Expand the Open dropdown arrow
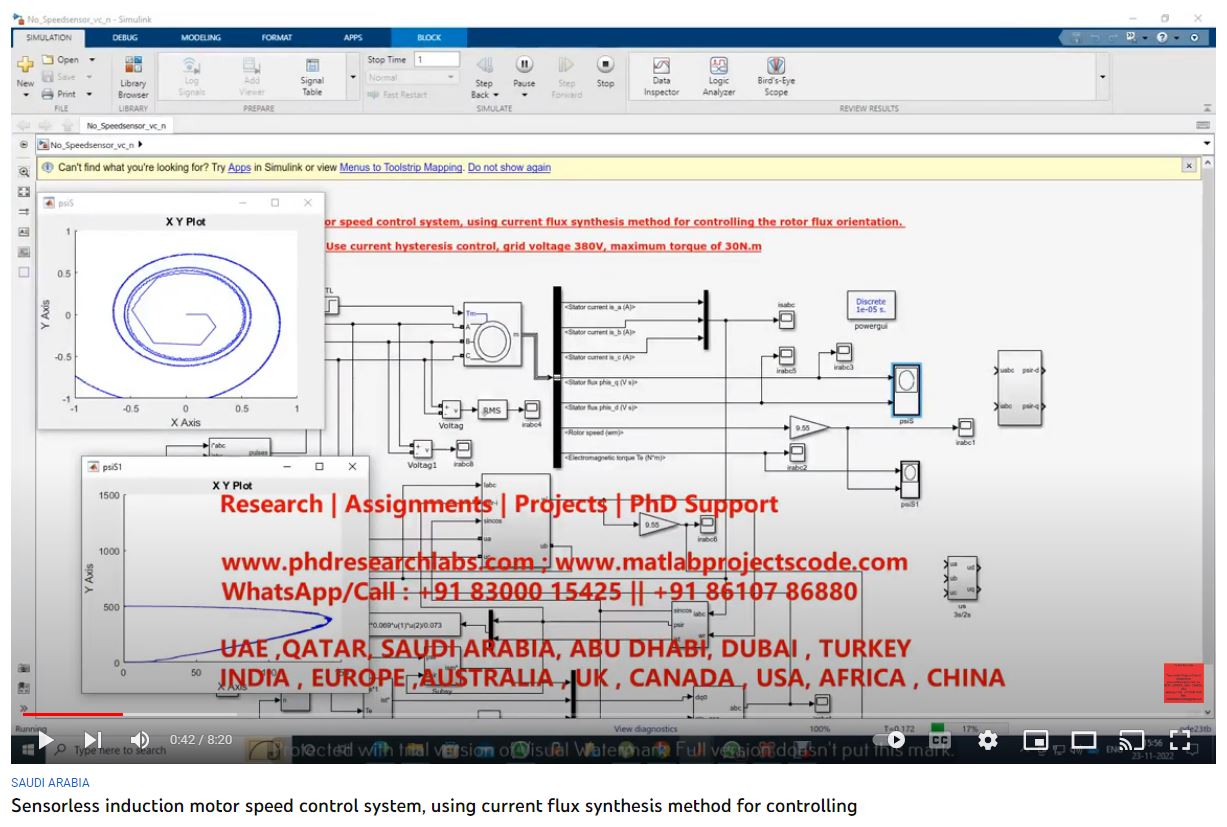 92,60
